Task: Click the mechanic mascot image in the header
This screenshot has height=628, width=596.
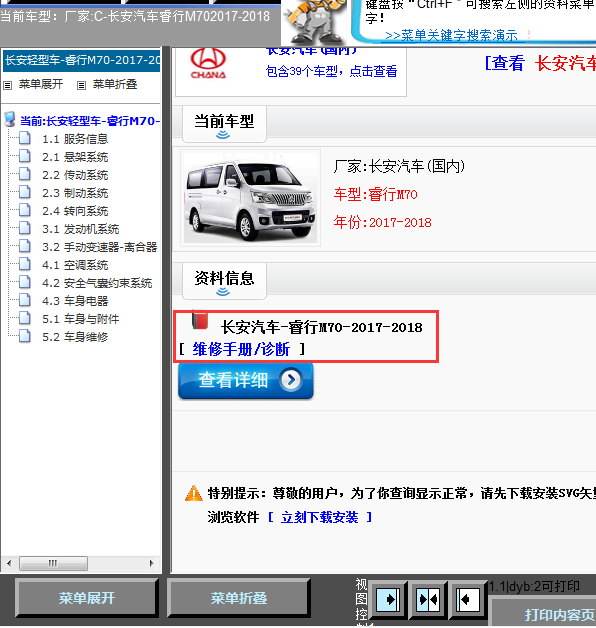Action: (314, 22)
